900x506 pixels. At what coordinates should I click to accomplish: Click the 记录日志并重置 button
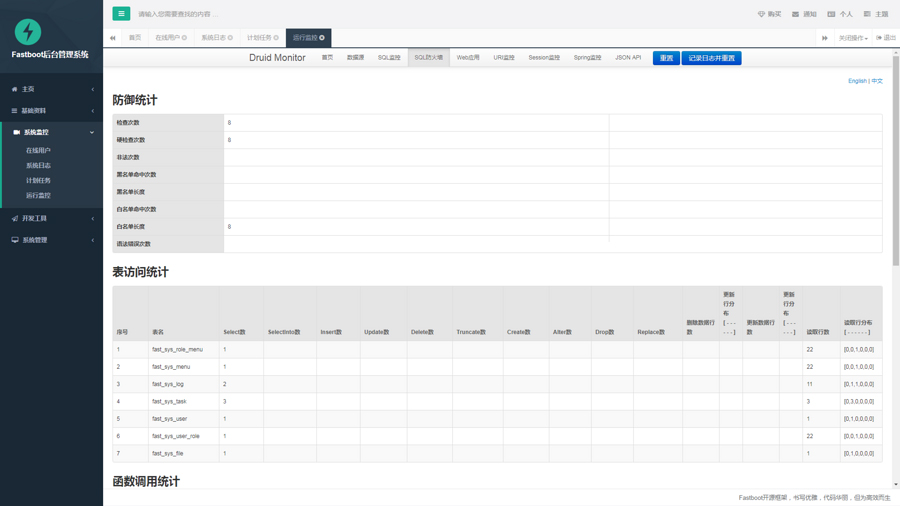click(x=712, y=58)
